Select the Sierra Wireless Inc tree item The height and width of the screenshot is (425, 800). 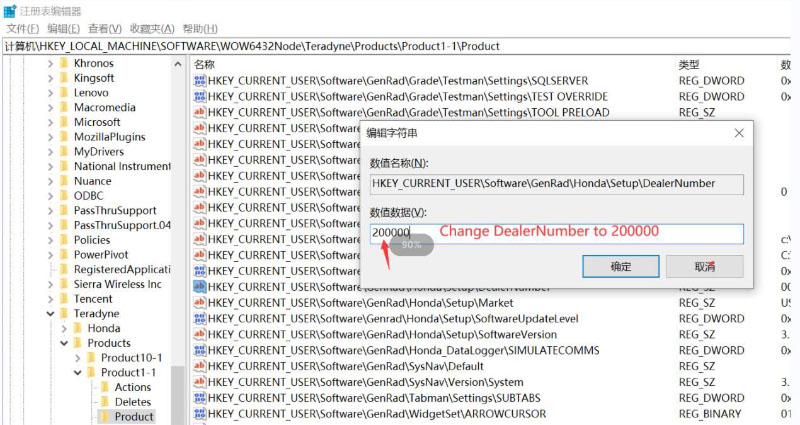pos(118,284)
